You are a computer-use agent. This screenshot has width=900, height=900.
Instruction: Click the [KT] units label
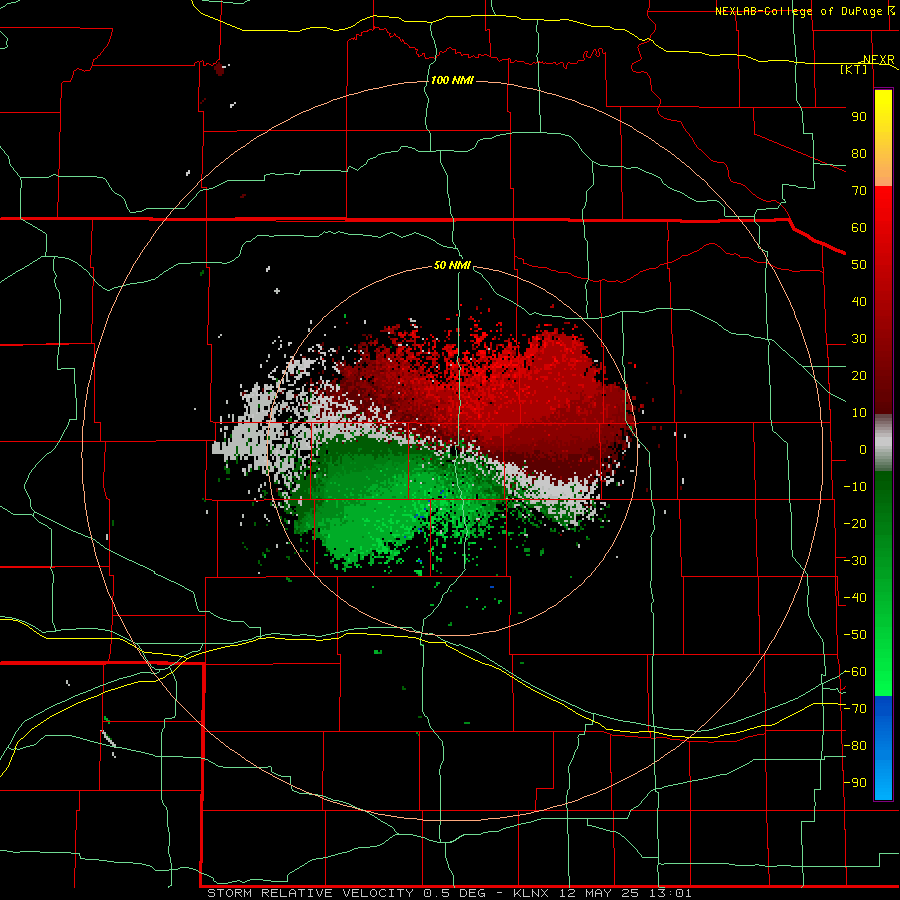point(854,69)
